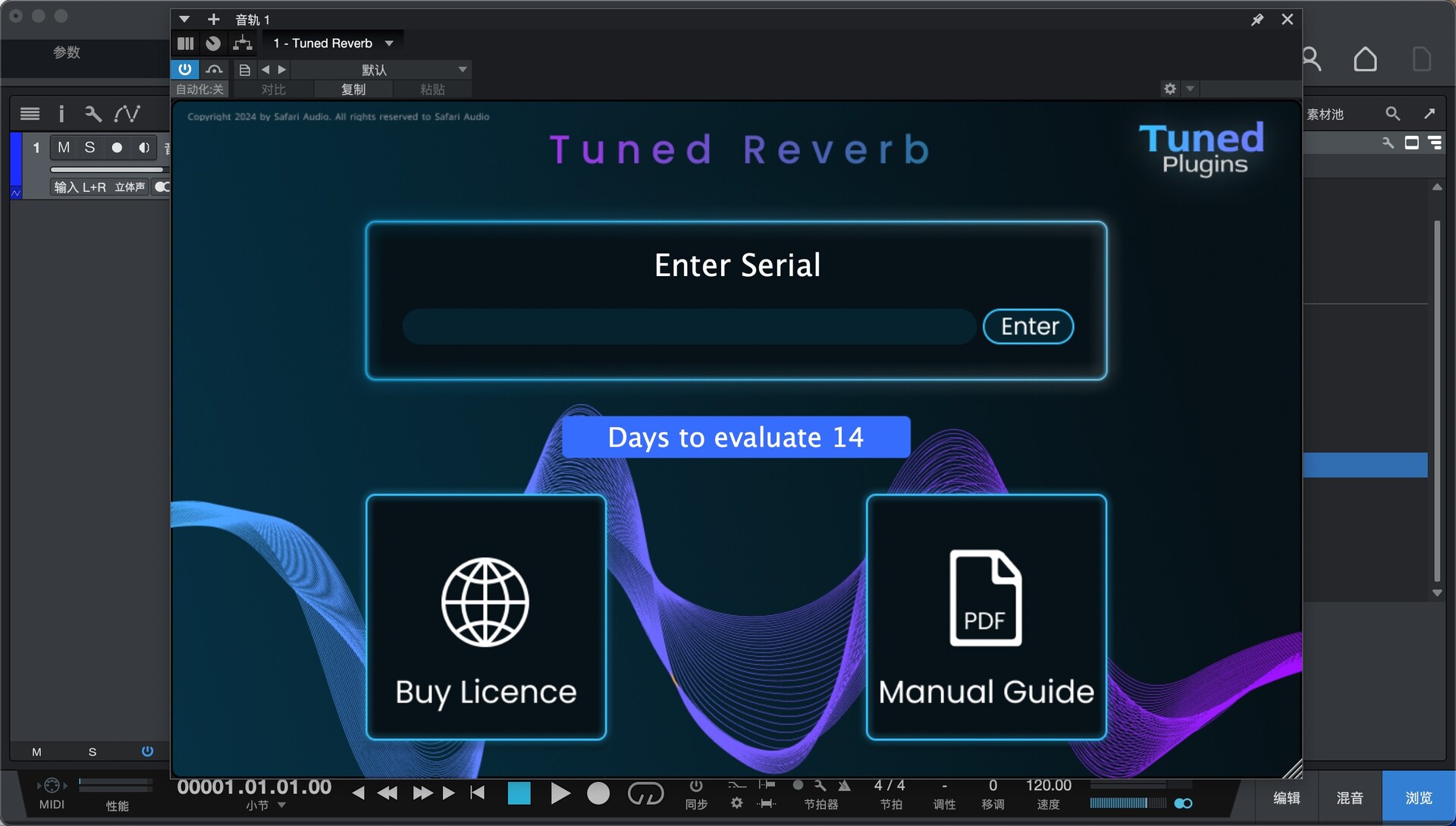This screenshot has height=826, width=1456.
Task: Click the sidechain bypass arc icon
Action: pos(214,70)
